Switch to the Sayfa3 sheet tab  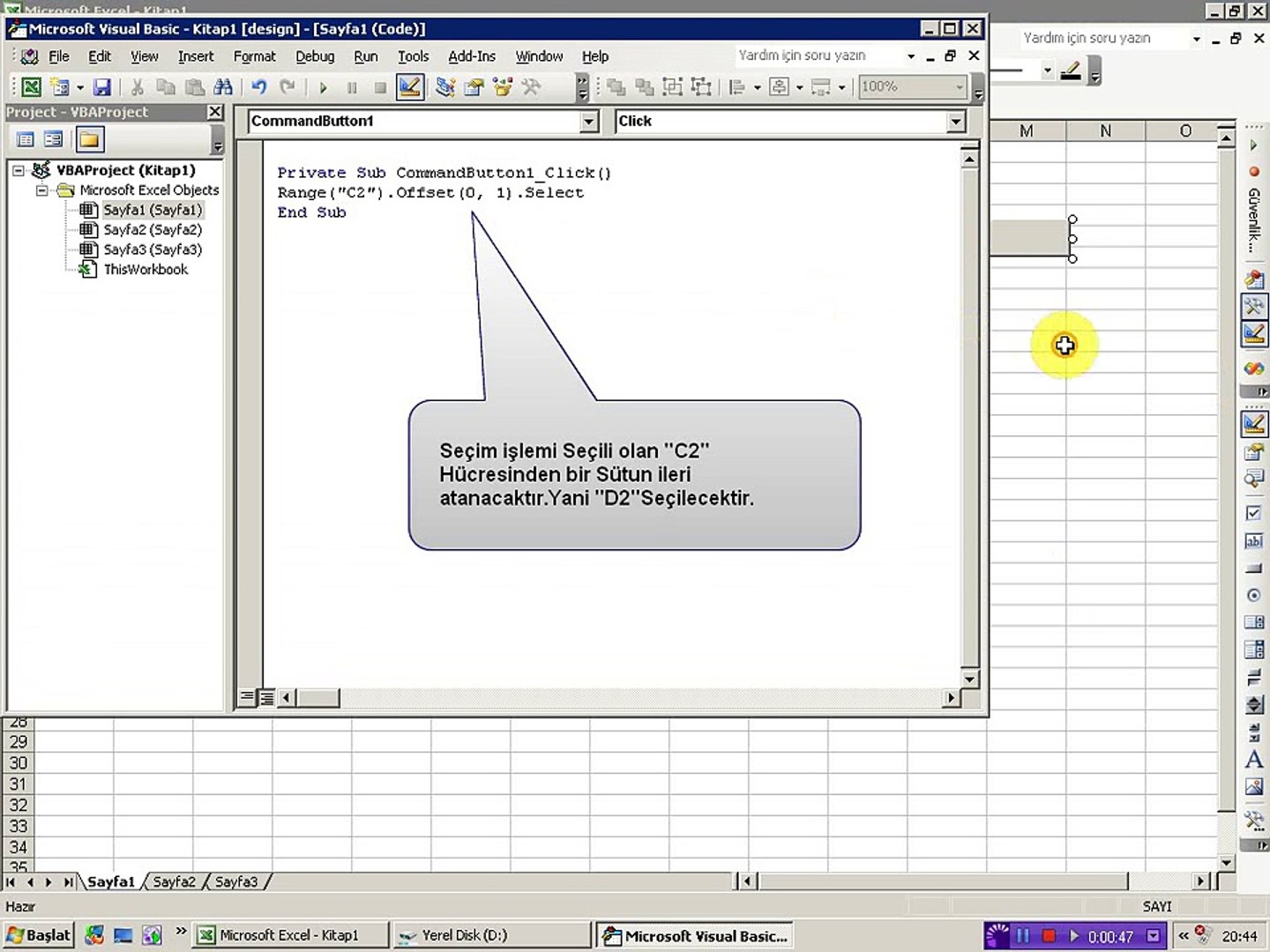tap(236, 881)
